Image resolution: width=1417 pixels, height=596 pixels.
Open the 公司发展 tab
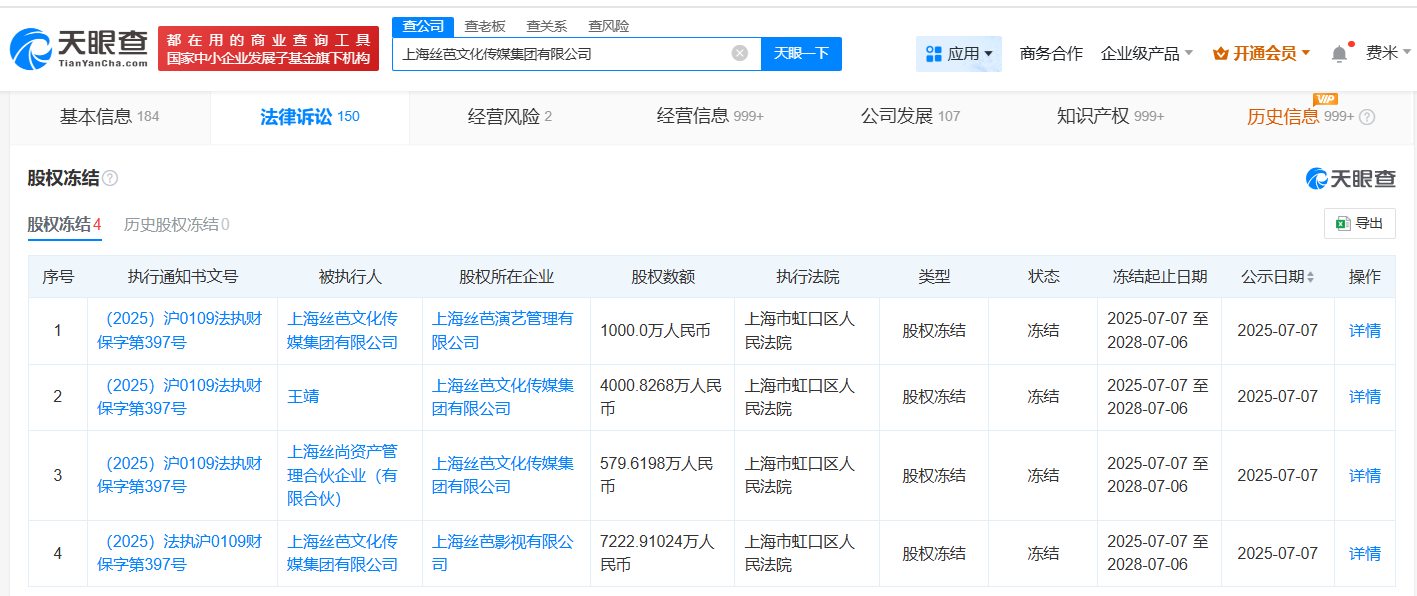pos(910,117)
